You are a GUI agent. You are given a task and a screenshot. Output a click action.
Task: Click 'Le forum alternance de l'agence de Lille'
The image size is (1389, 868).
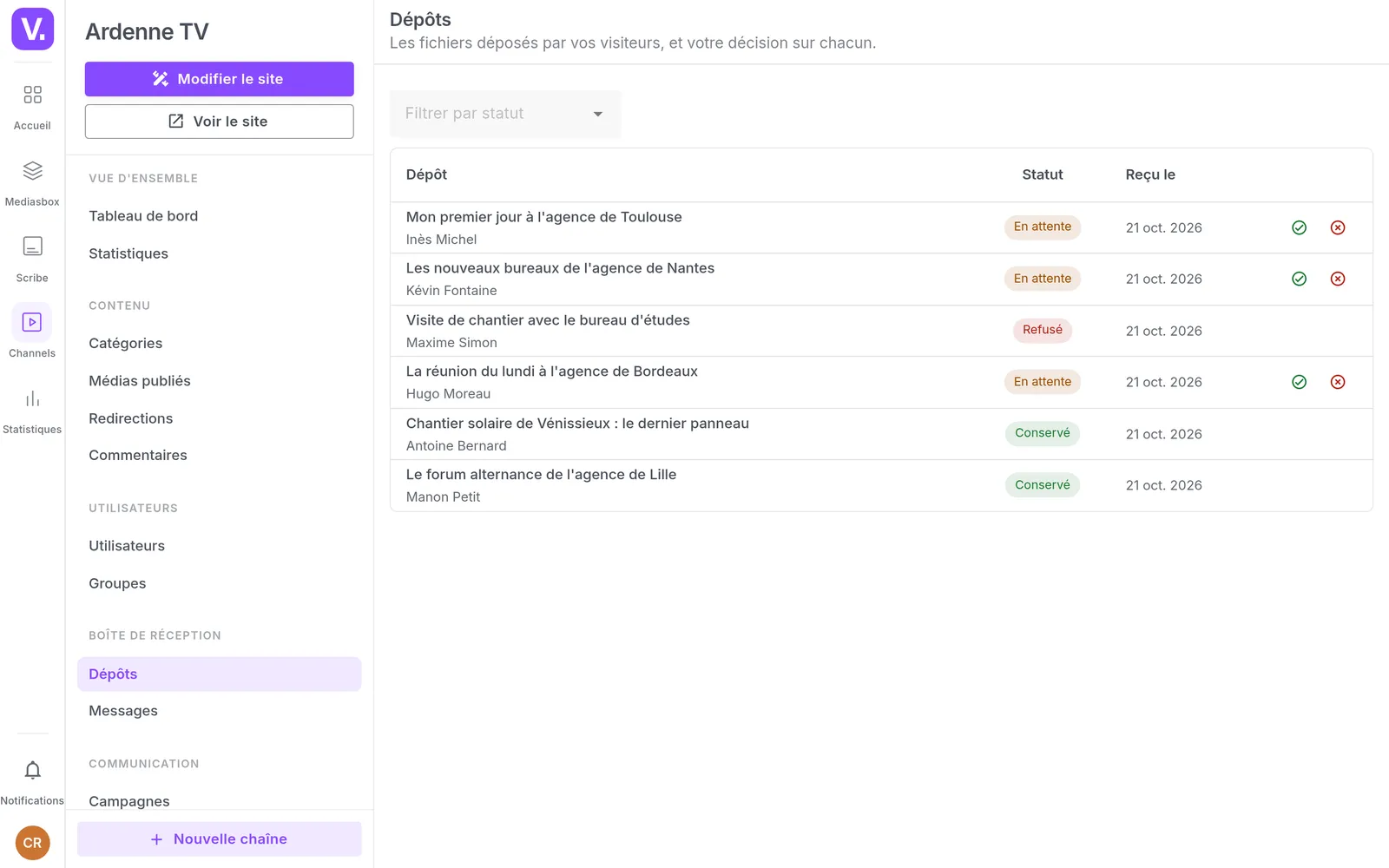coord(541,475)
